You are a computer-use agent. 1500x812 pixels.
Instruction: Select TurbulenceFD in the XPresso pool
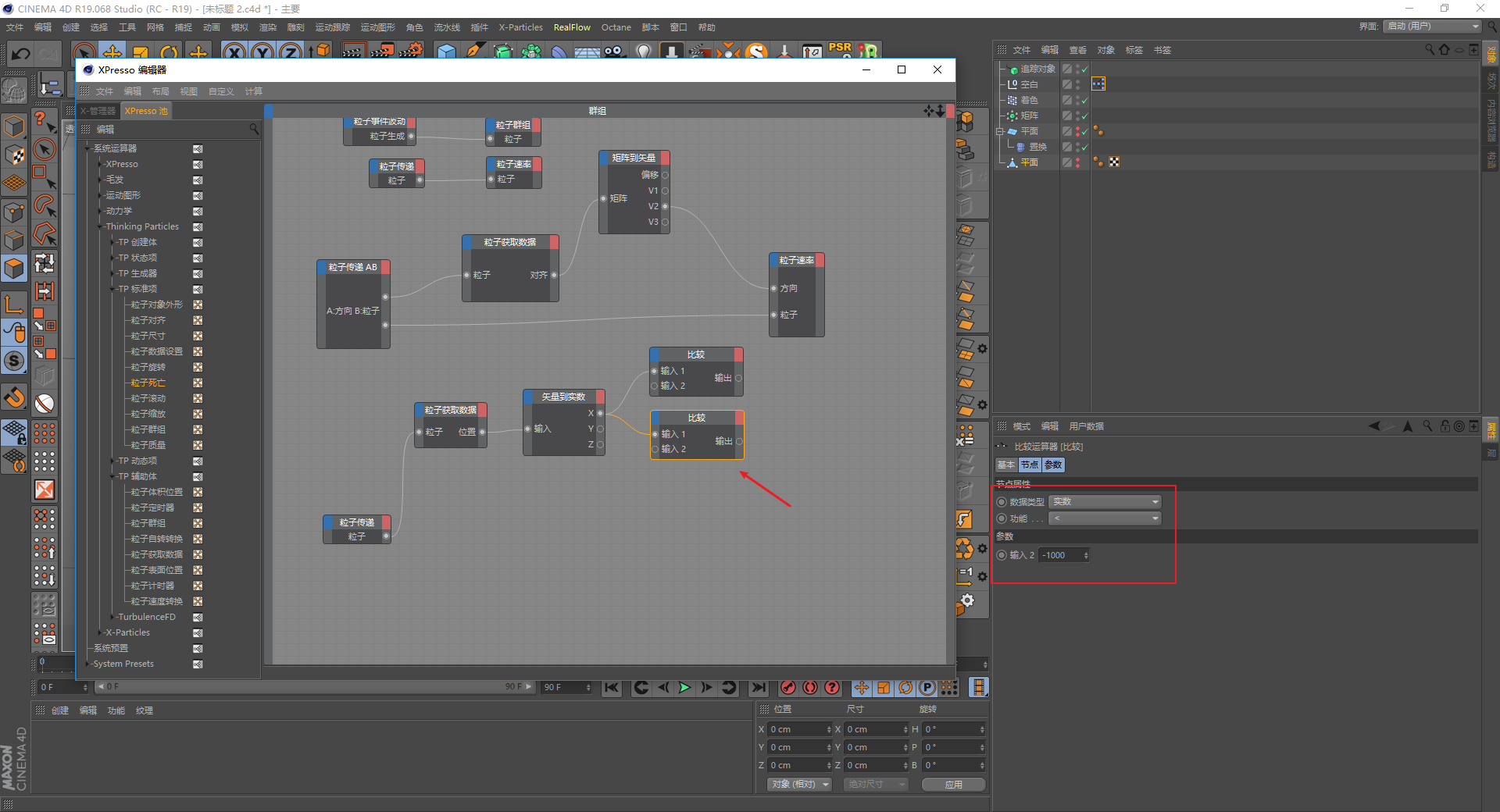[x=147, y=617]
